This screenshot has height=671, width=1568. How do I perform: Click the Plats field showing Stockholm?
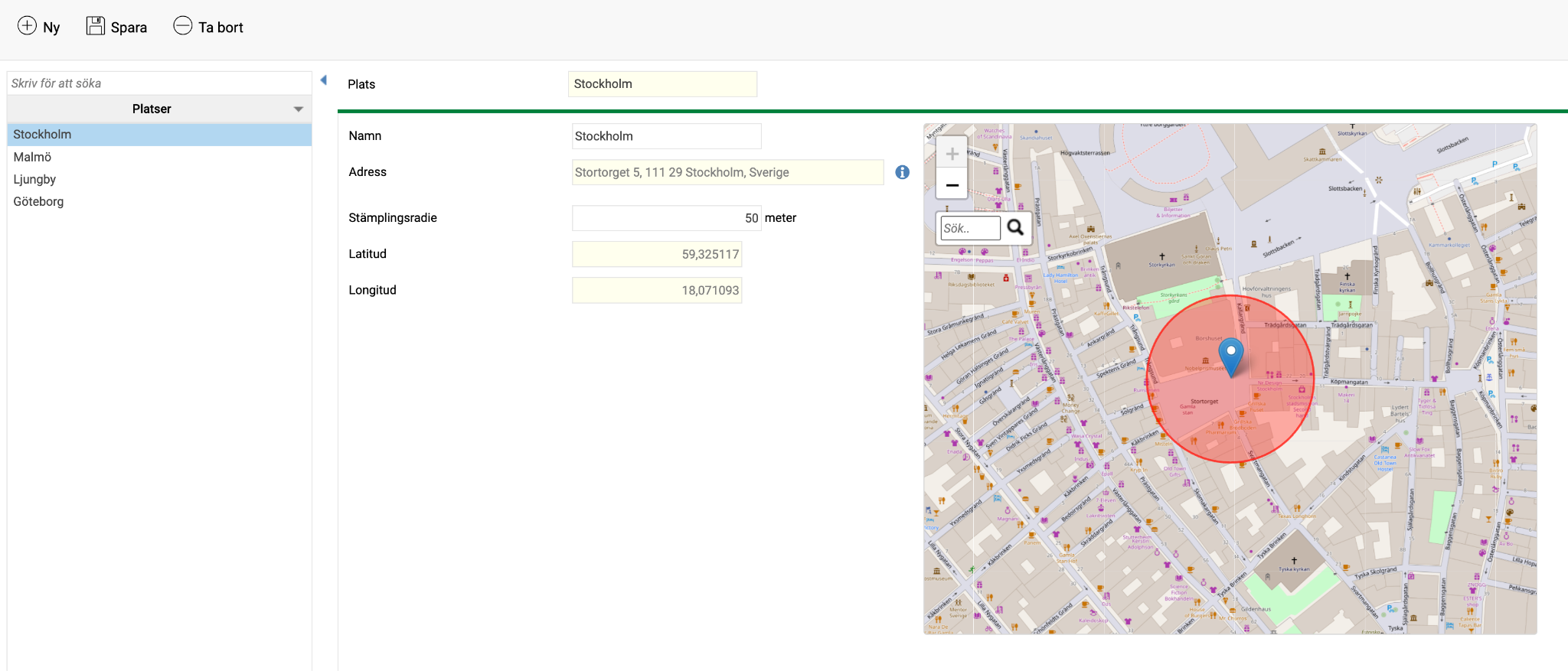(662, 84)
